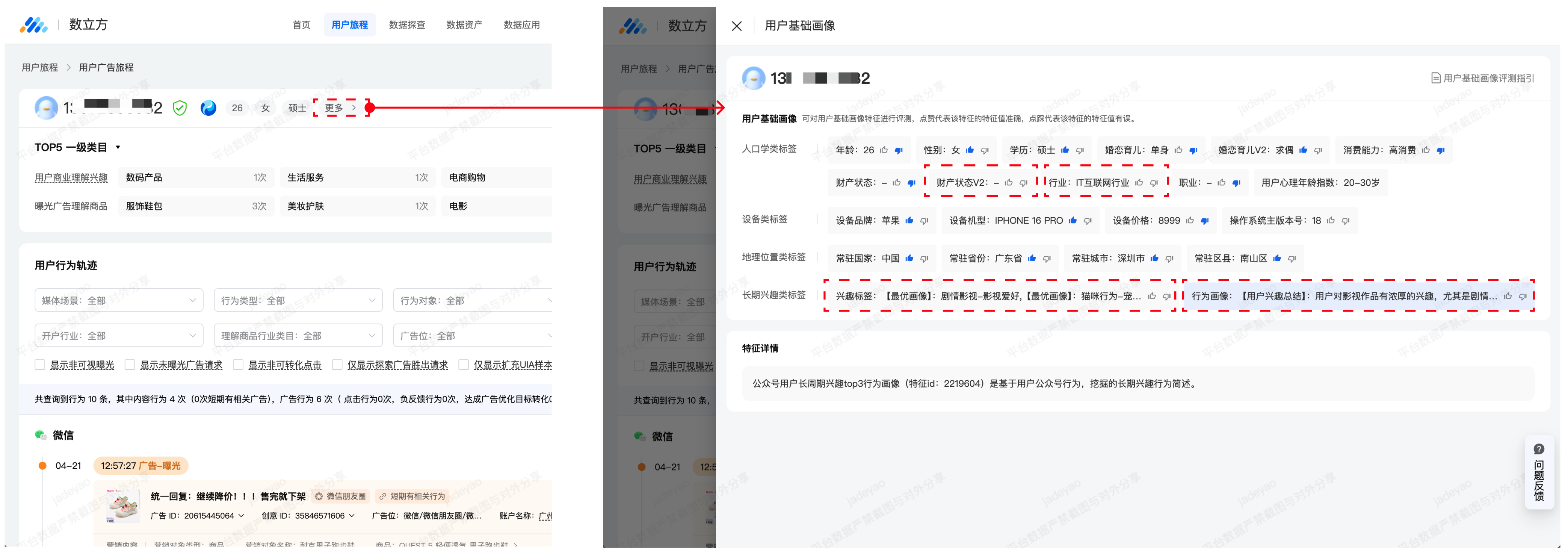This screenshot has width=1568, height=554.
Task: Switch to 数据探查 tab
Action: coord(406,25)
